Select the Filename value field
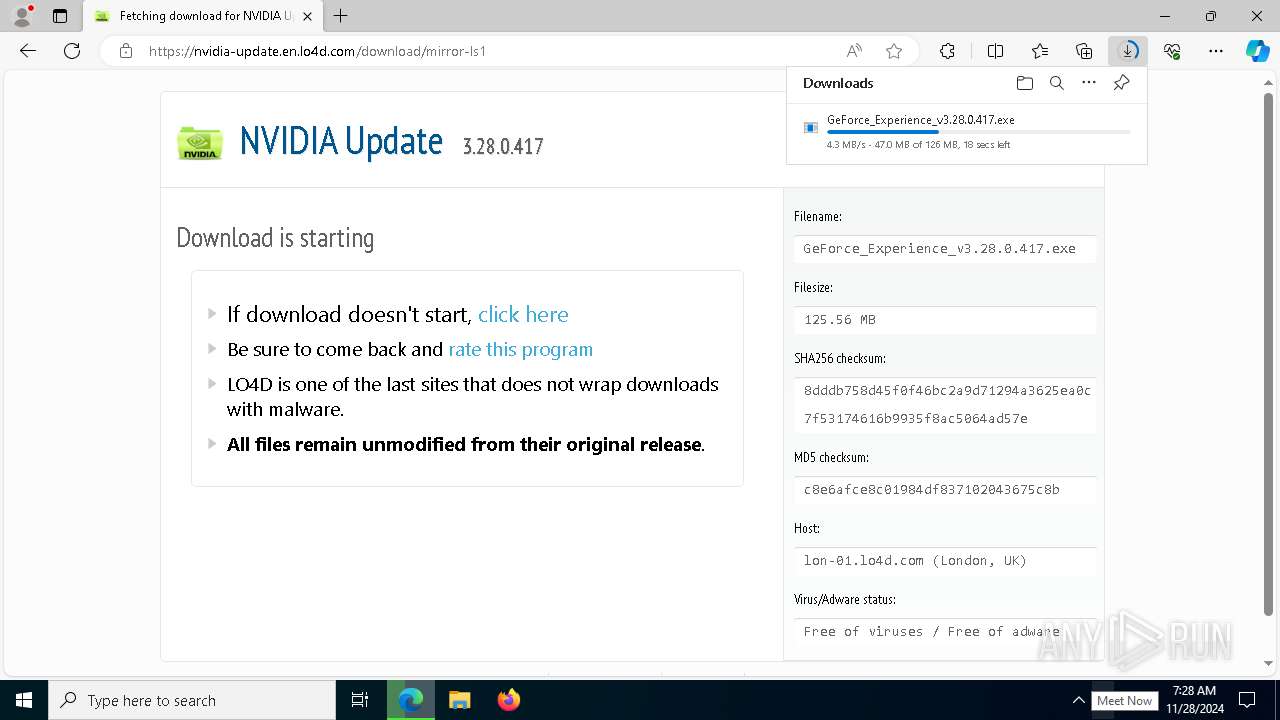The height and width of the screenshot is (720, 1280). [945, 249]
